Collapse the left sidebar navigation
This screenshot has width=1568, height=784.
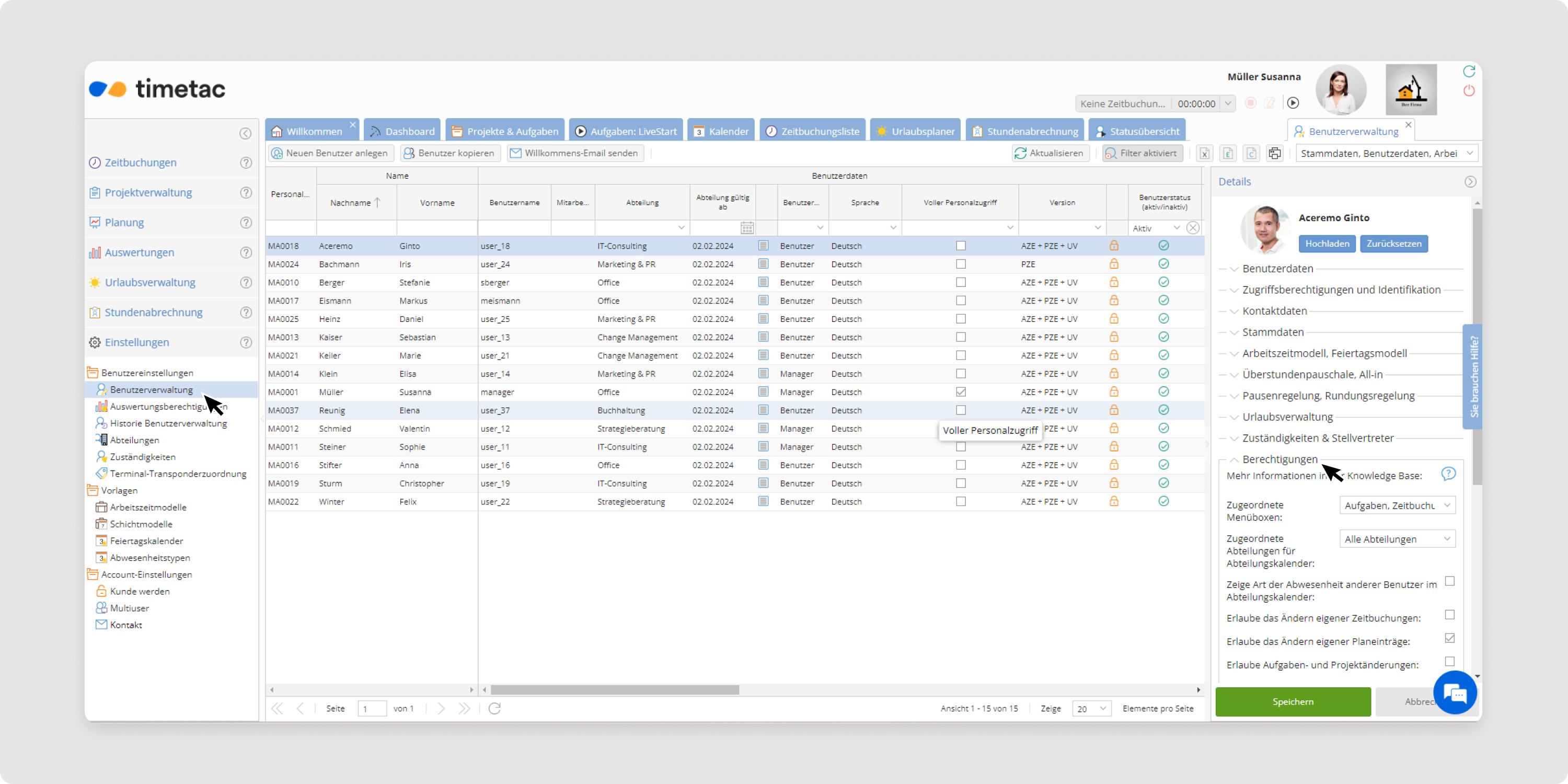(245, 133)
